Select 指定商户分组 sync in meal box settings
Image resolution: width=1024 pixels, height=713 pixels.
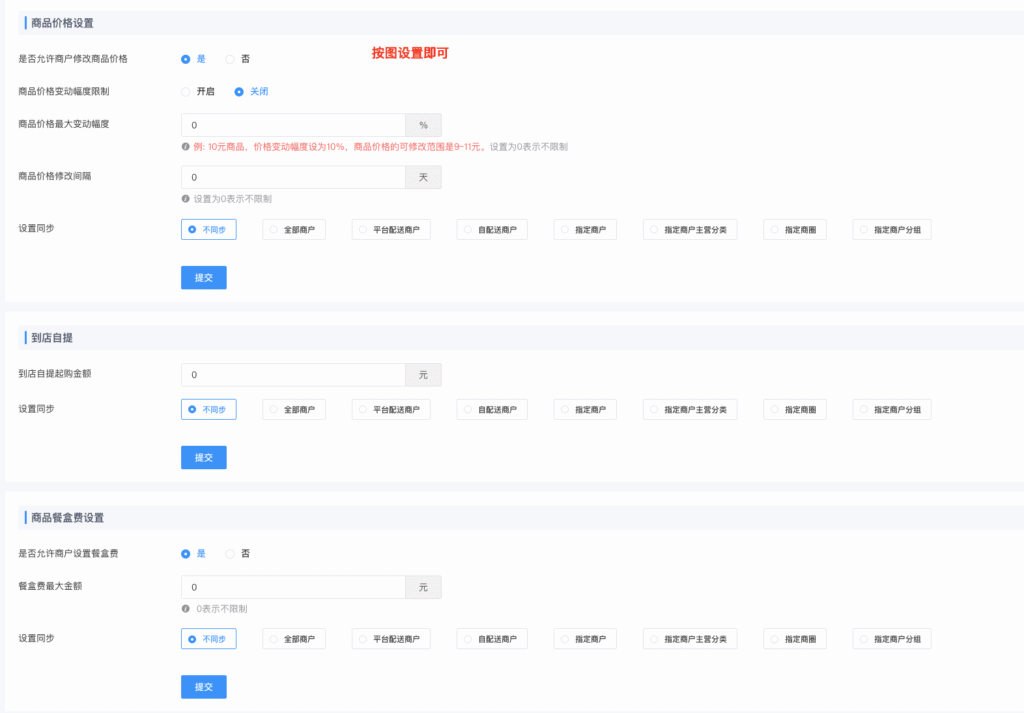tap(891, 638)
